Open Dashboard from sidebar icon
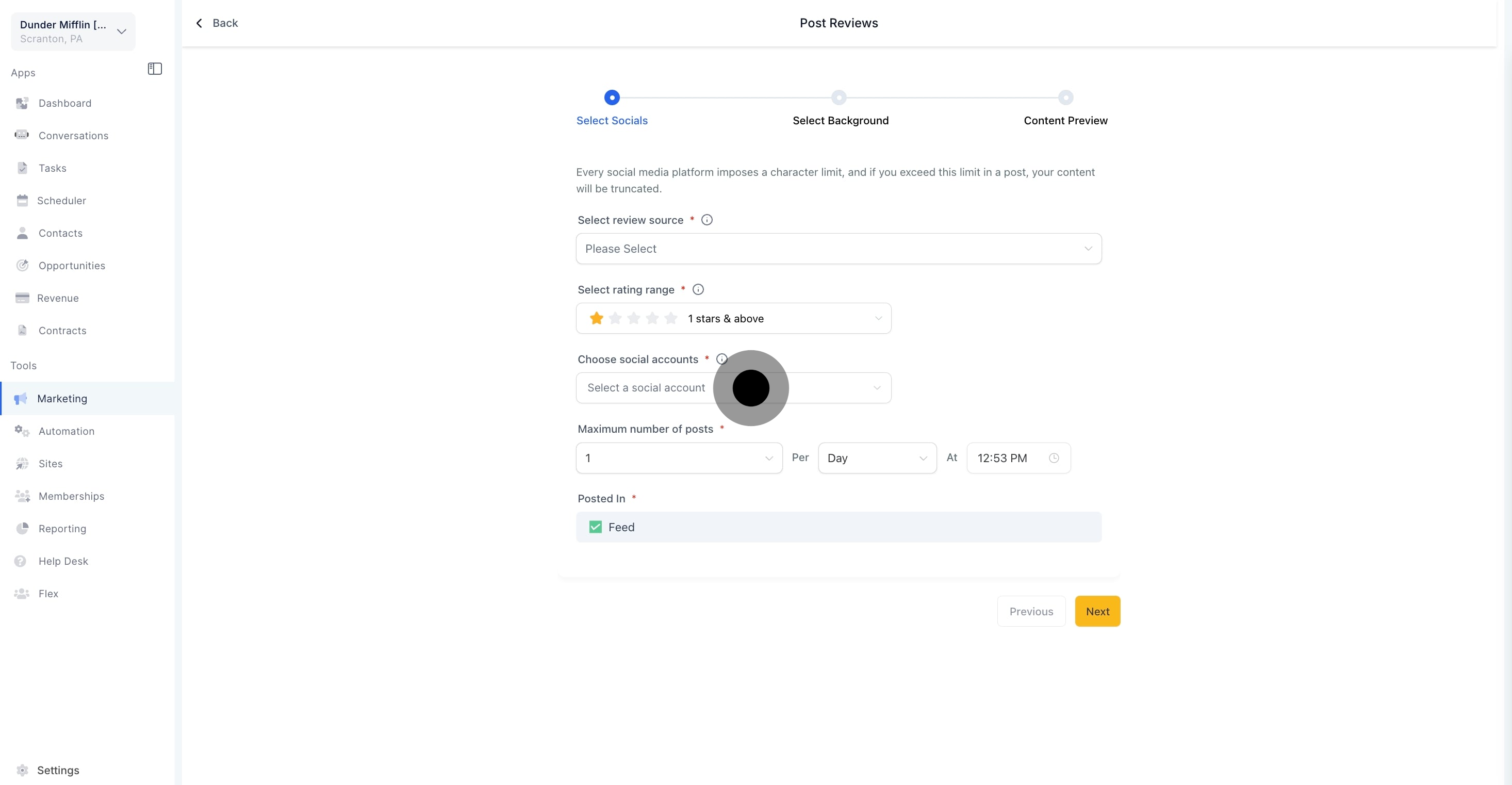Viewport: 1512px width, 785px height. 22,103
